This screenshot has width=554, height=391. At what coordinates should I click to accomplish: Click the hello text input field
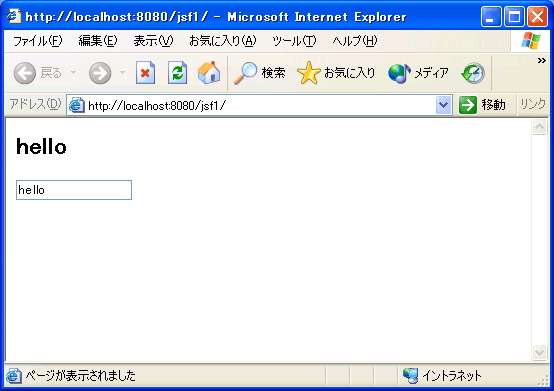[74, 190]
